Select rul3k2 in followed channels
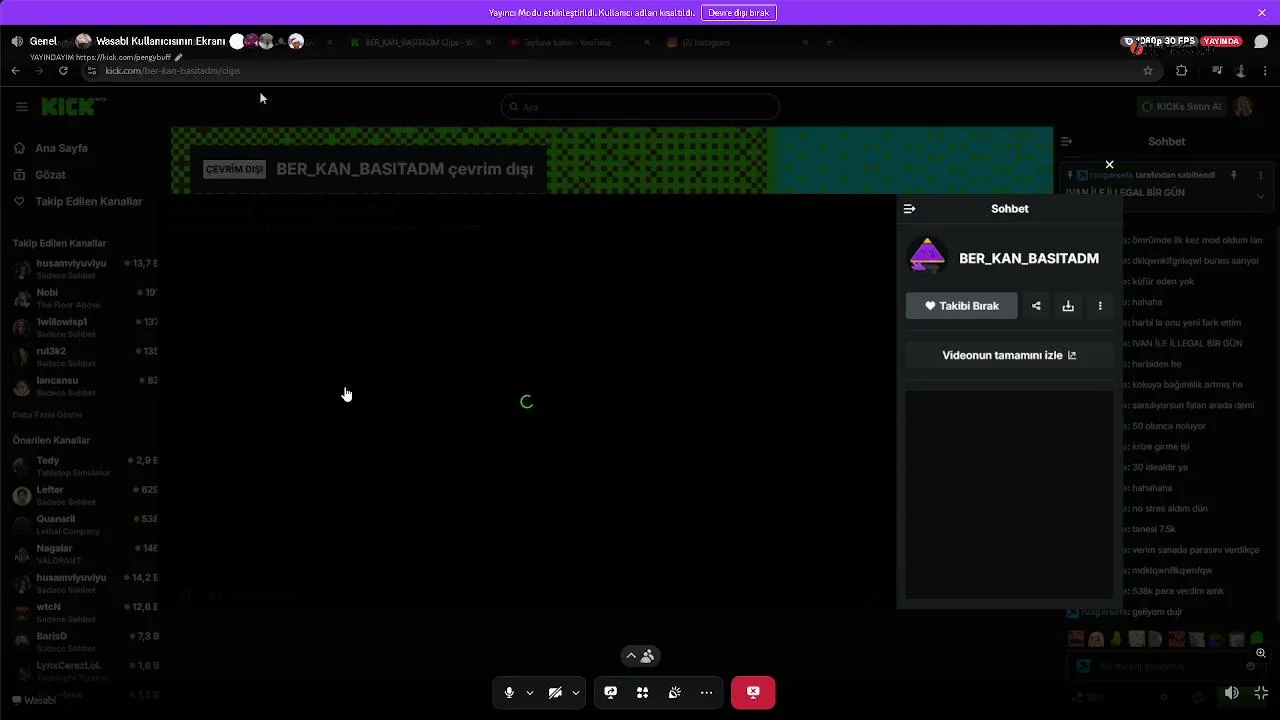The height and width of the screenshot is (720, 1280). click(x=83, y=357)
